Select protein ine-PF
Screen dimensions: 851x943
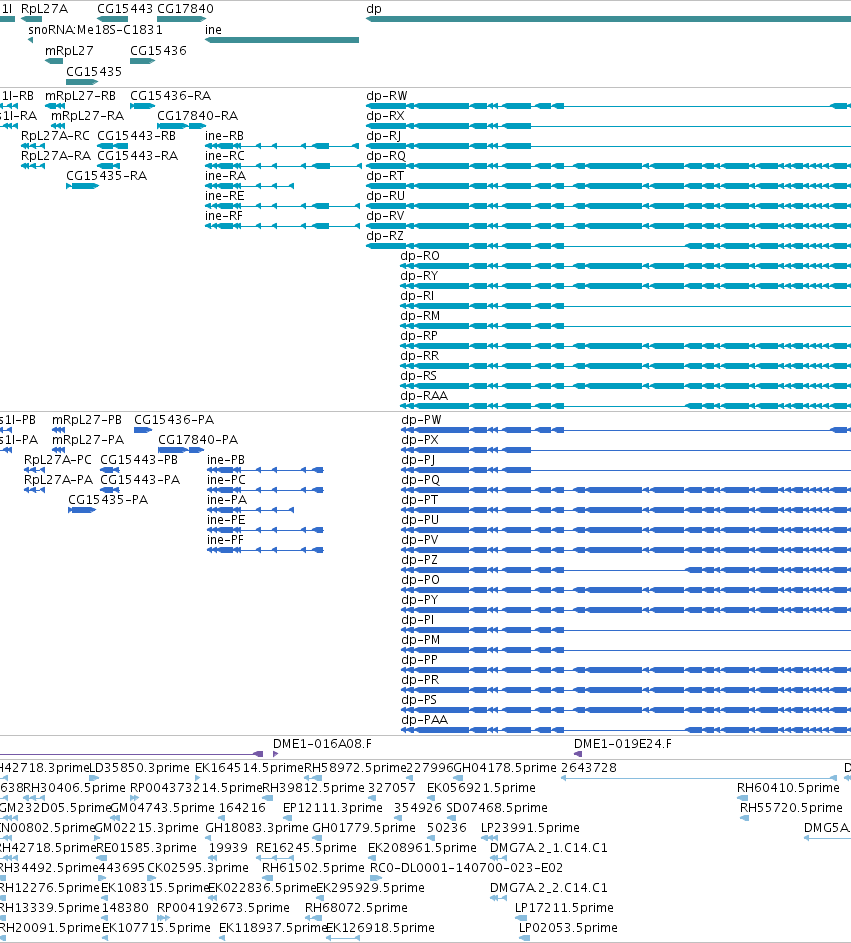(x=226, y=539)
